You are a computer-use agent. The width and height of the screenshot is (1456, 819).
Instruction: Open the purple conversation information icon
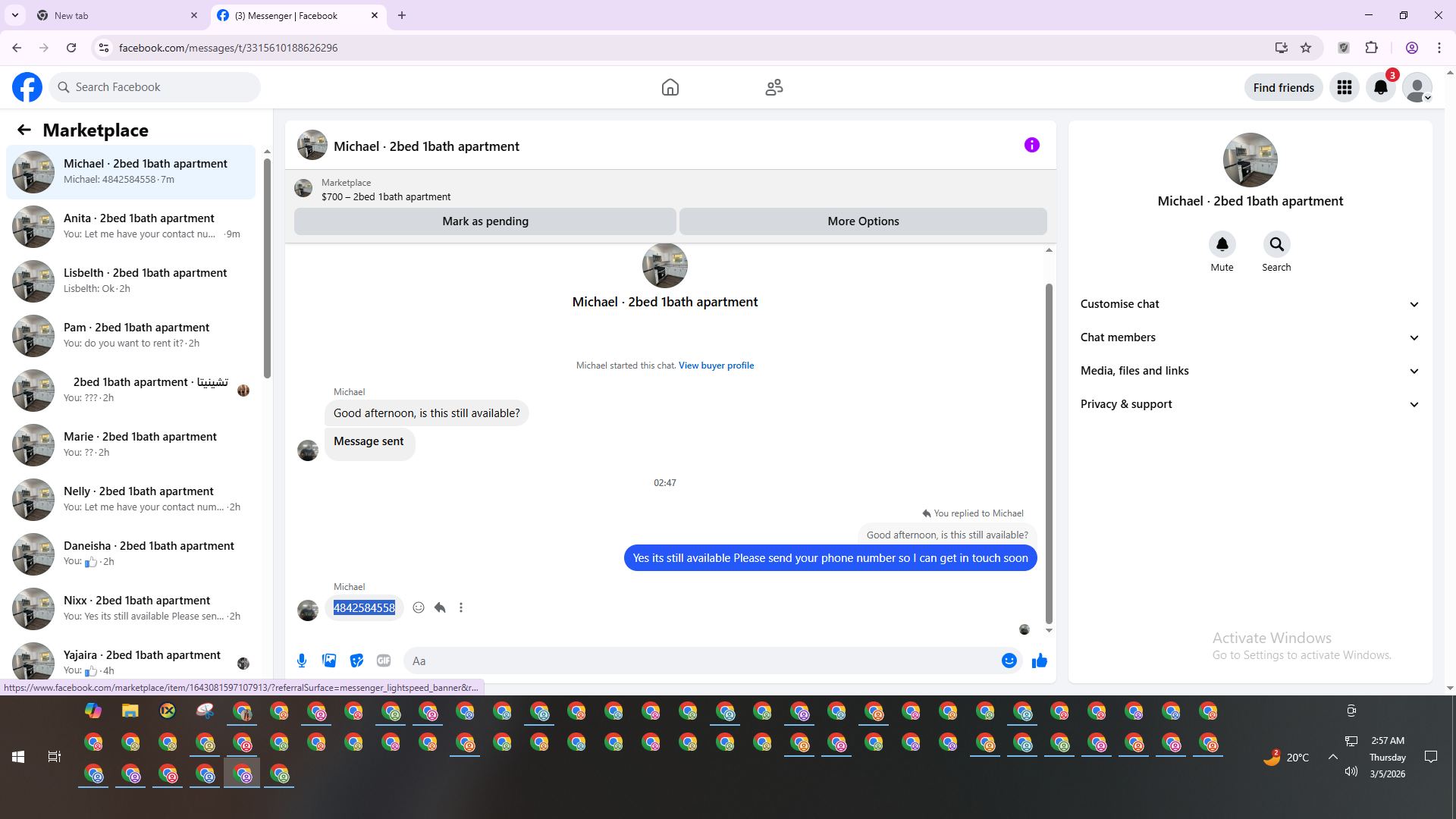coord(1032,145)
